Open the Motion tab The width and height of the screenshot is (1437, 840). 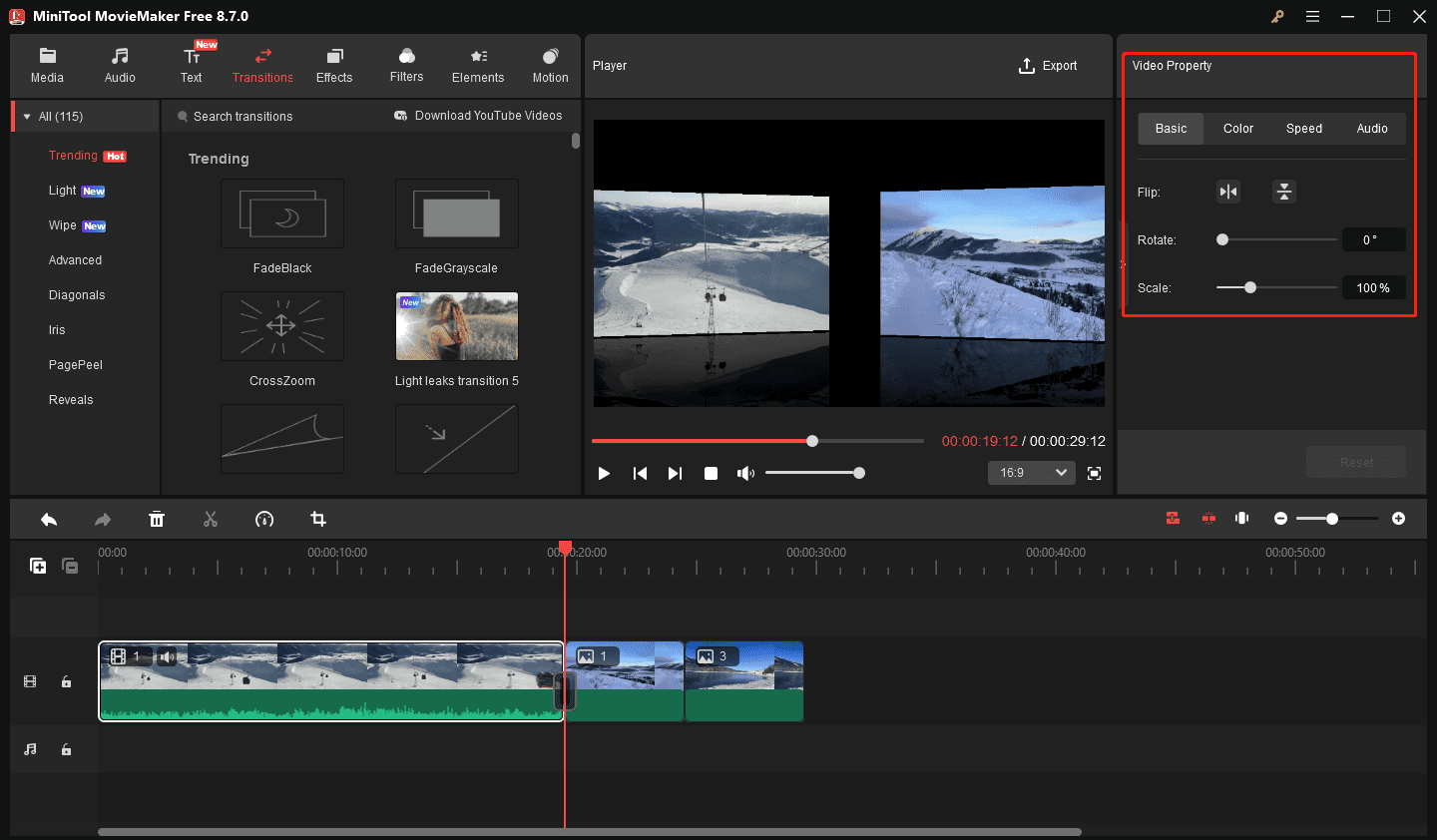pyautogui.click(x=550, y=65)
